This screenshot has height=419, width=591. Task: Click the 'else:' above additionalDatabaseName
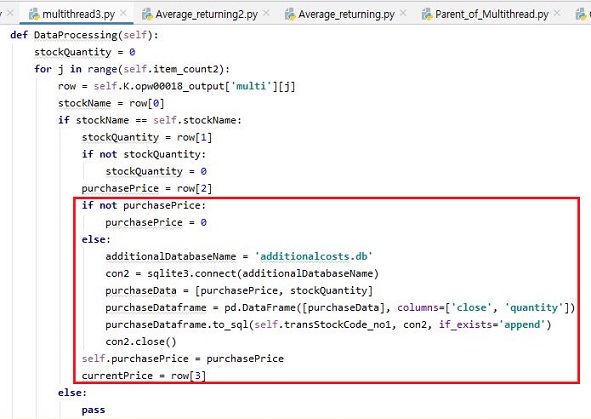(x=96, y=239)
